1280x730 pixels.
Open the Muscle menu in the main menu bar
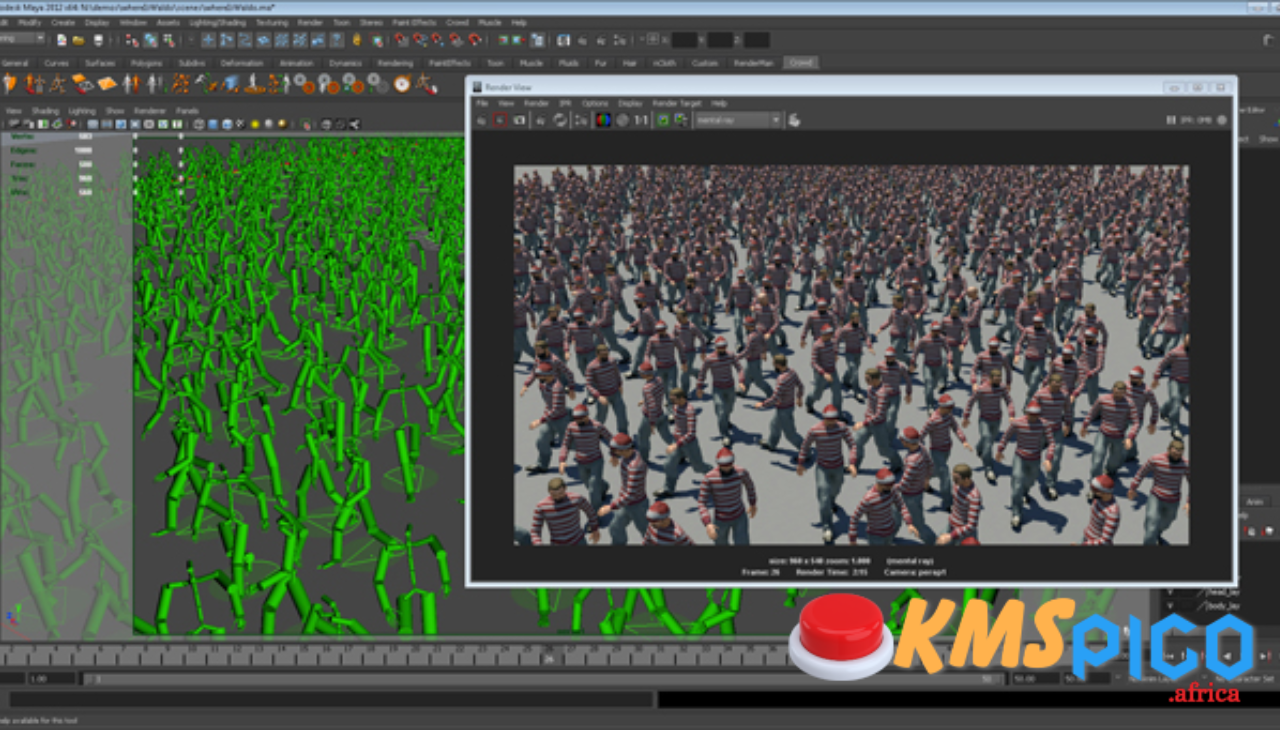tap(489, 22)
